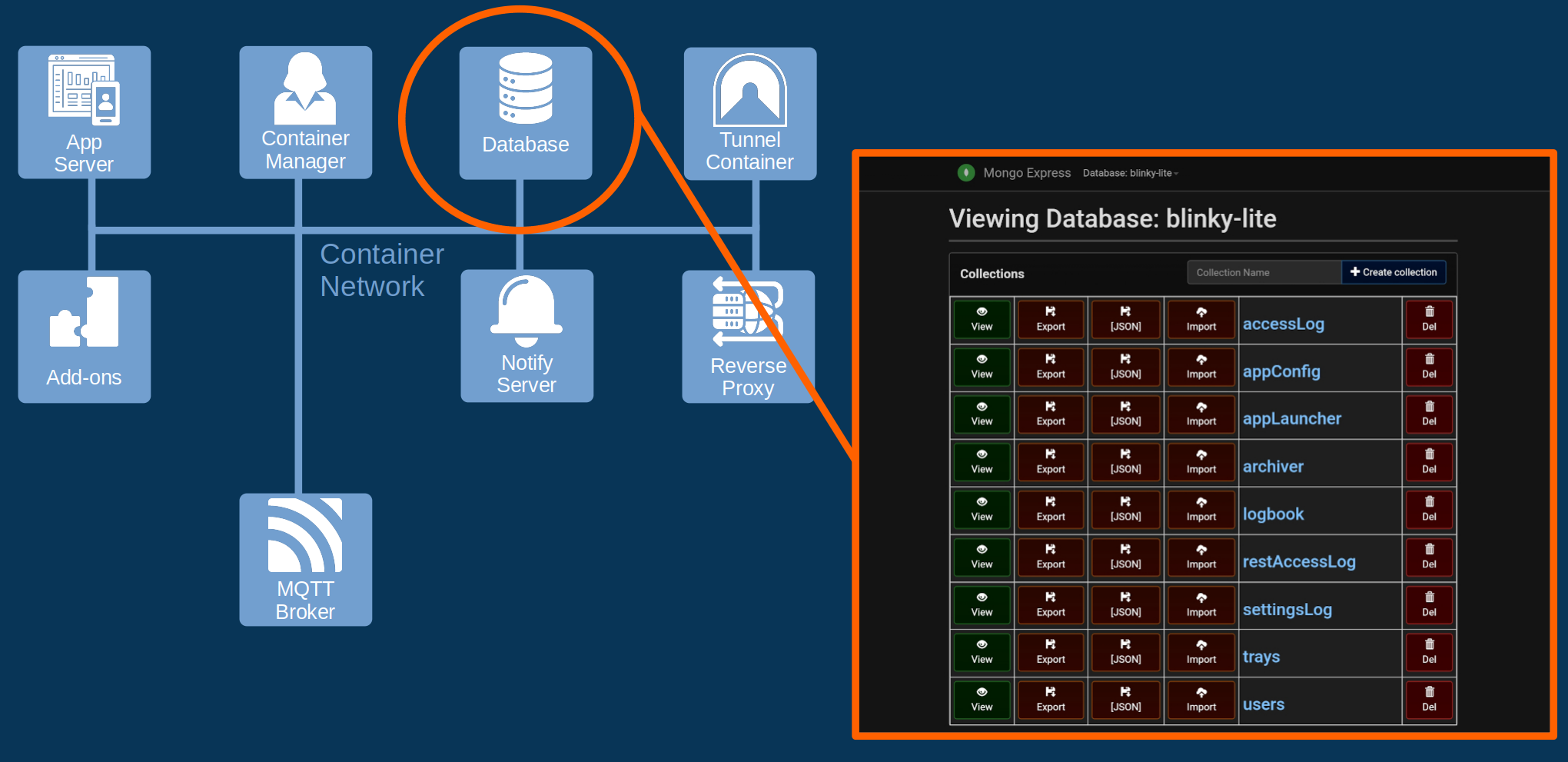
Task: Export the appLauncher collection
Action: [x=1051, y=415]
